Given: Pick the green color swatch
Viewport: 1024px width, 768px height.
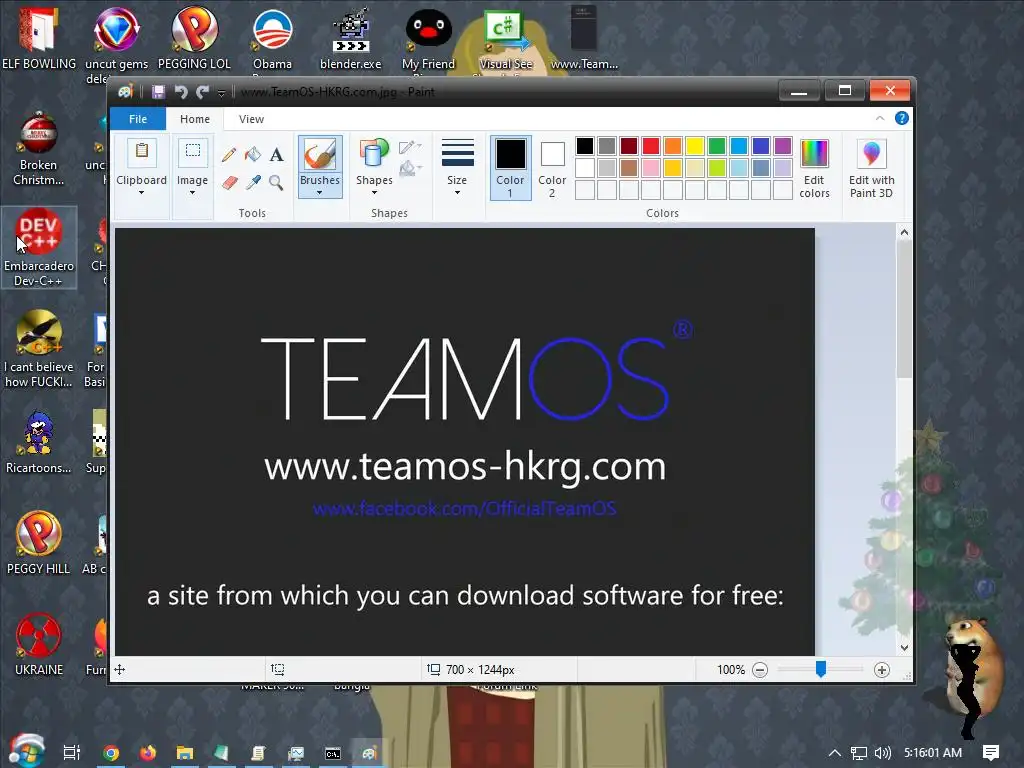Looking at the screenshot, I should click(x=716, y=146).
